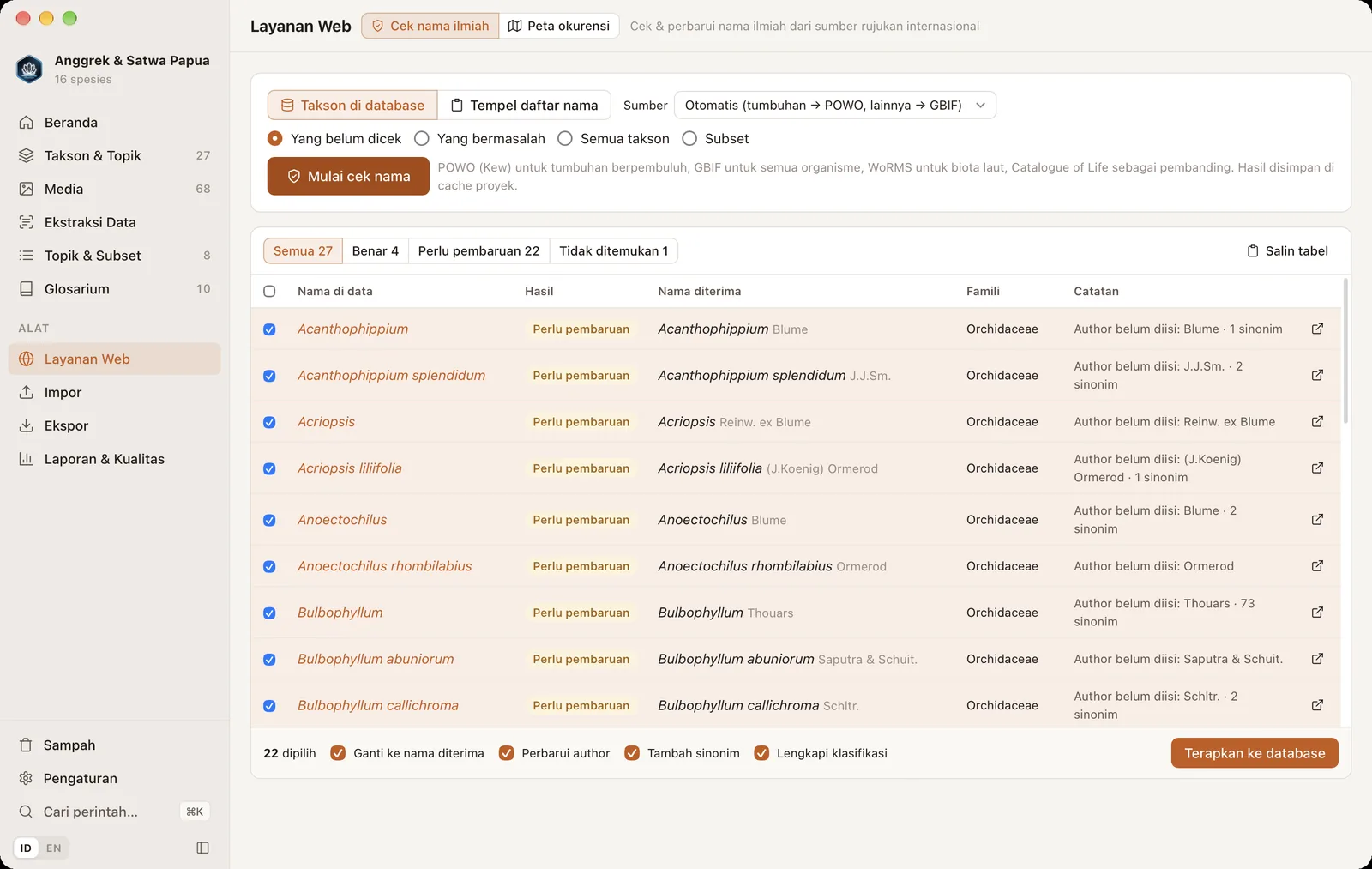Click 'Bulbophyllum callichroma' name in data column
Screen dimensions: 1372x869
(377, 705)
